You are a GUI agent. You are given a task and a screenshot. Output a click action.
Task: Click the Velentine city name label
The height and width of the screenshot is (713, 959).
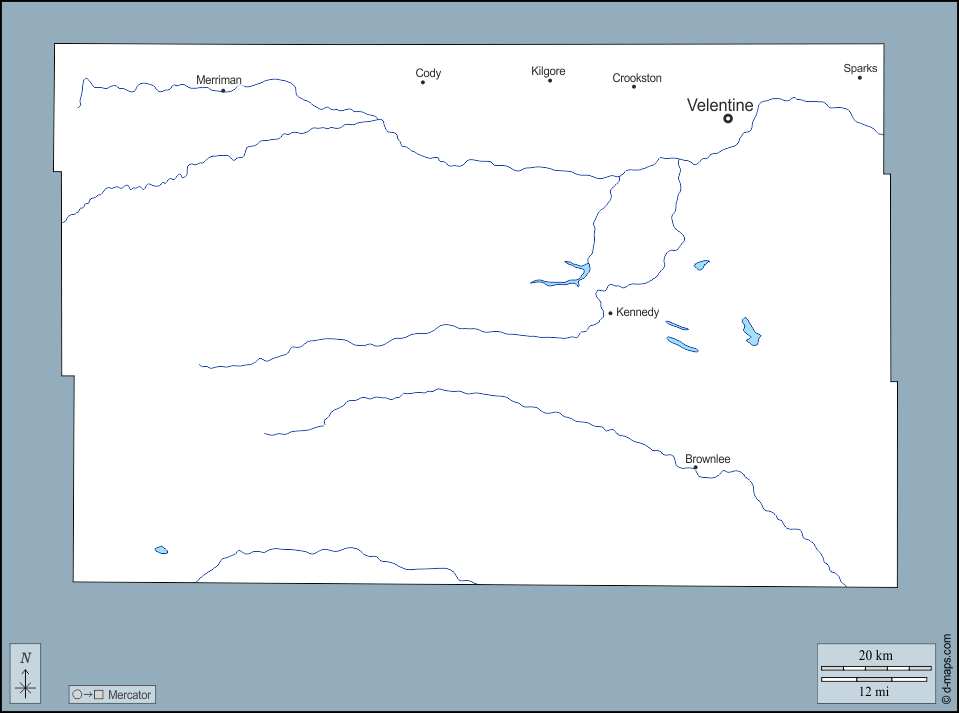tap(720, 105)
